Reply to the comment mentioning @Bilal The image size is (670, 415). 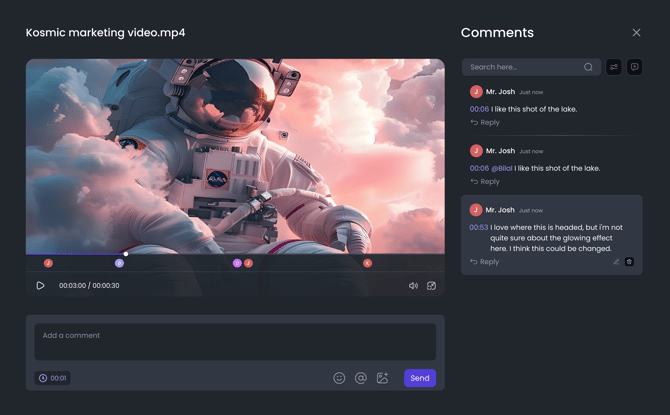485,182
